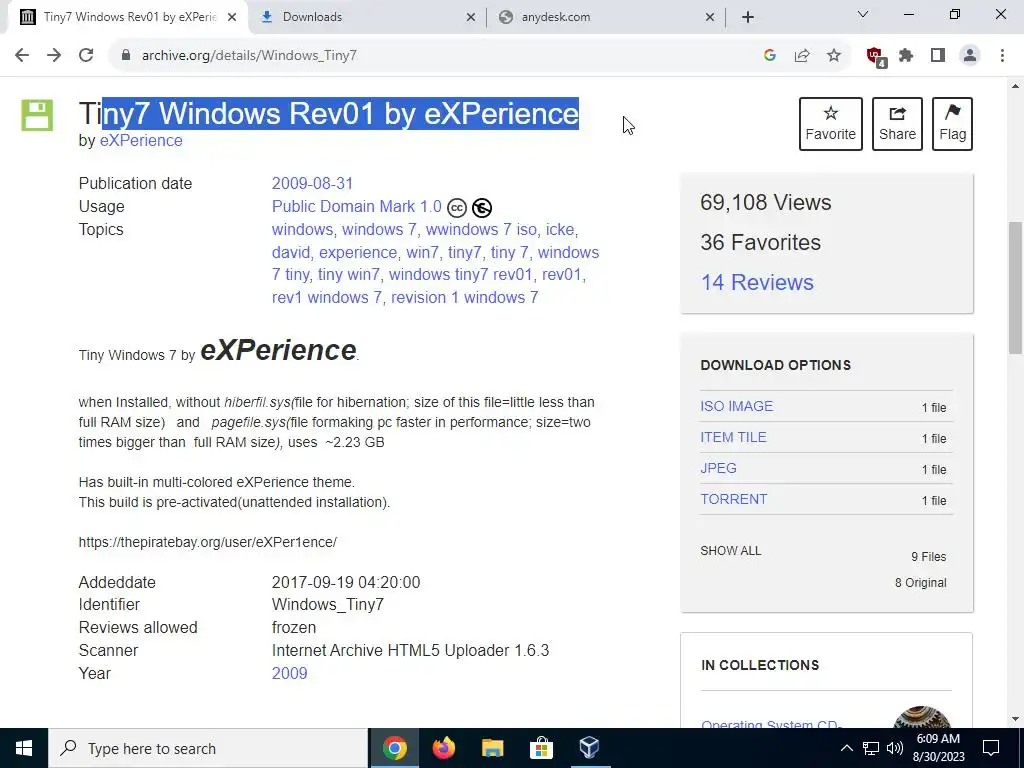Open the Year 2009 link

(x=289, y=673)
